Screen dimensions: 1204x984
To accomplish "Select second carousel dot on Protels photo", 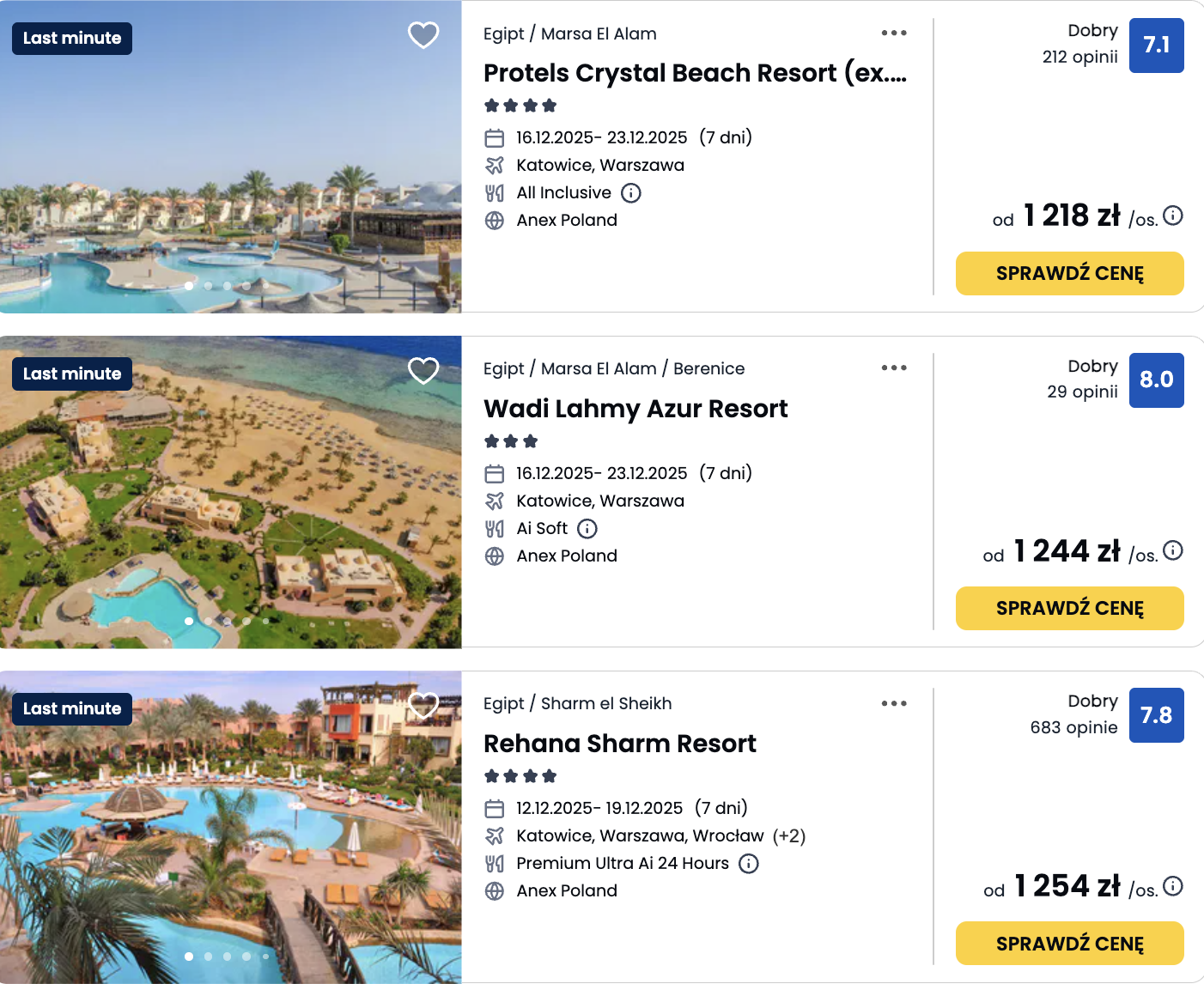I will [x=208, y=286].
